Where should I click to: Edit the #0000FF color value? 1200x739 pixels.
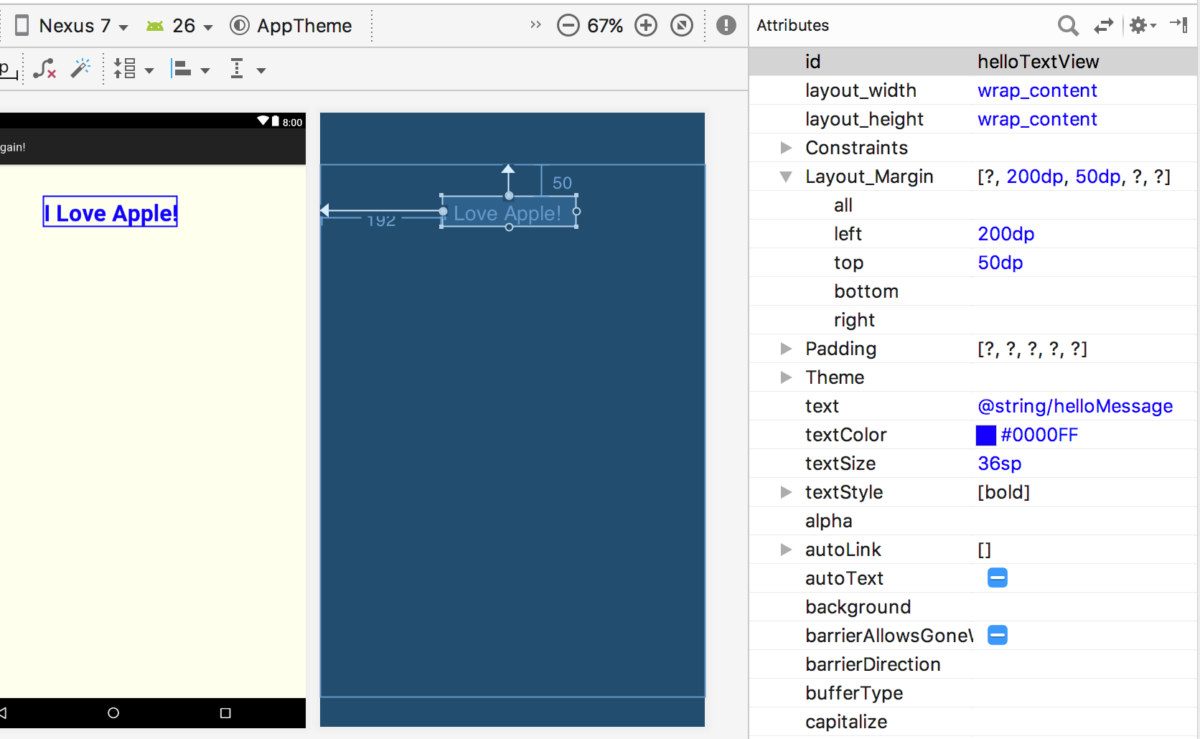1039,435
